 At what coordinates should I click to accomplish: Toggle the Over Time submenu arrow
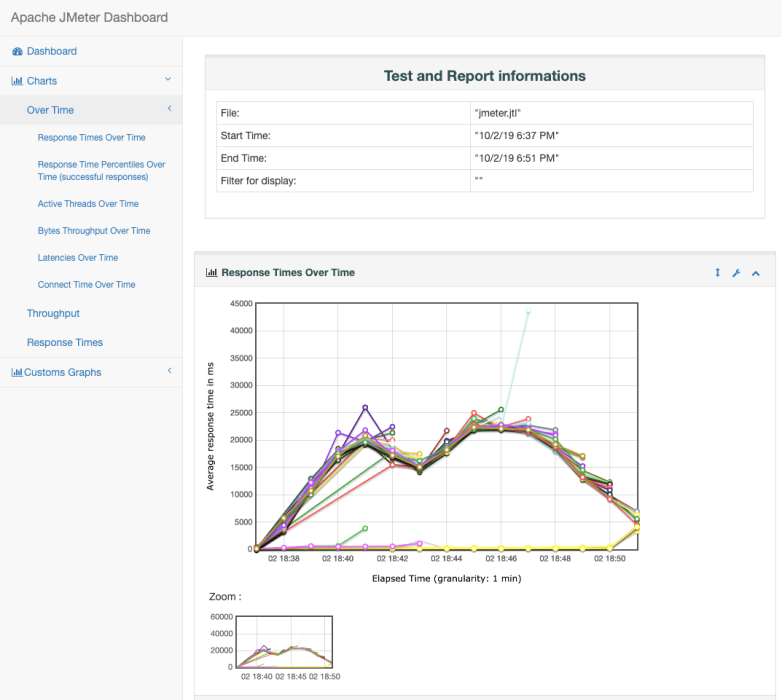169,109
